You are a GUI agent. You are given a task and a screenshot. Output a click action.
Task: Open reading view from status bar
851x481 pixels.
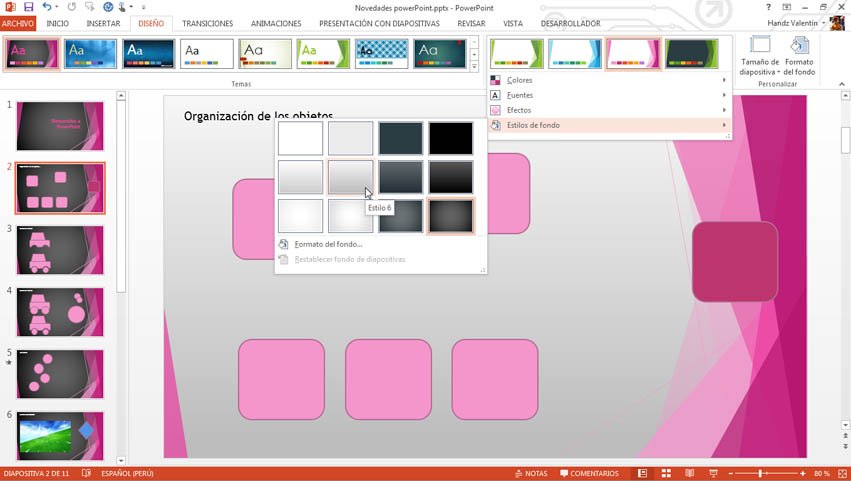point(687,473)
